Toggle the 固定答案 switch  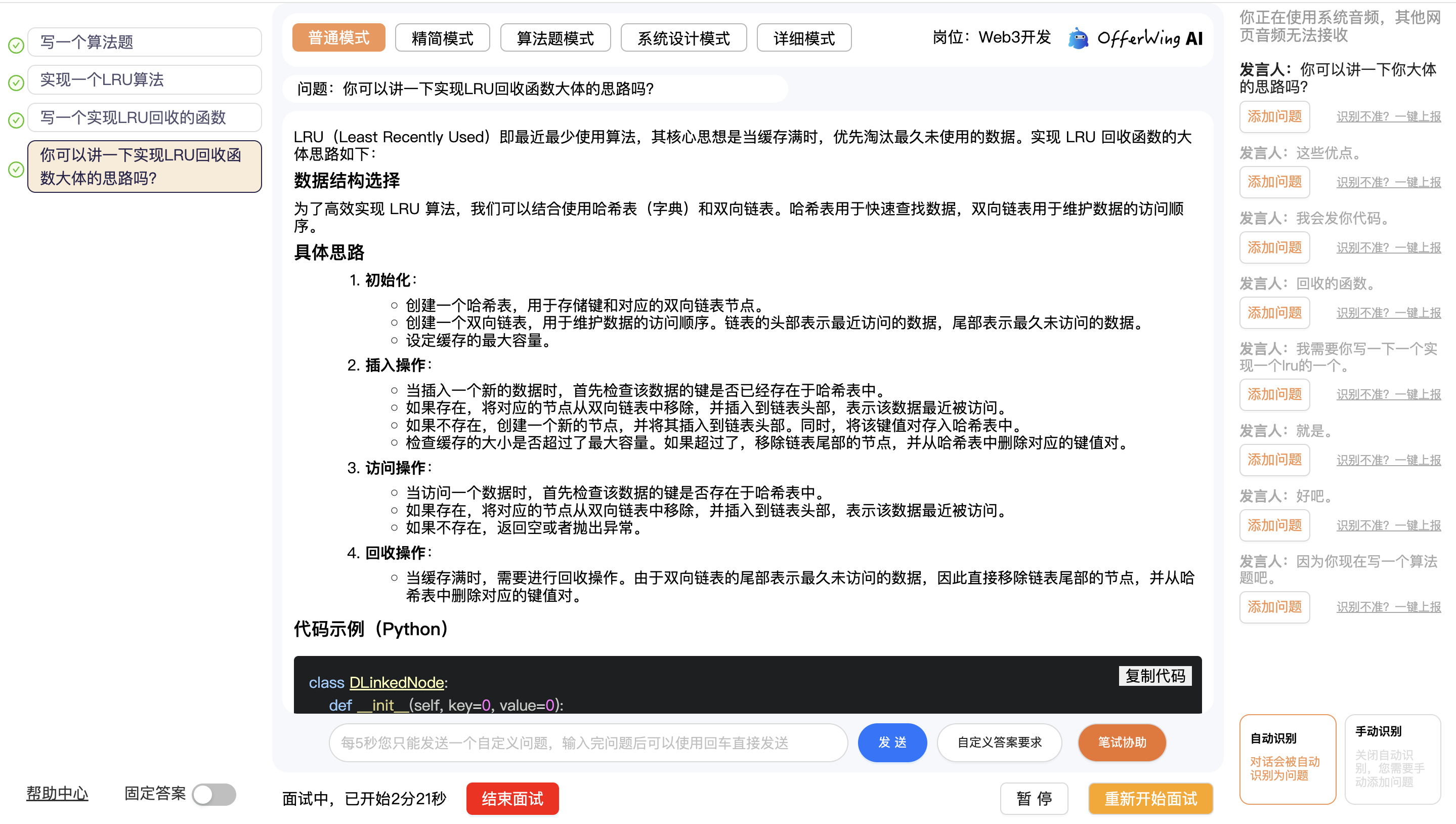(214, 794)
